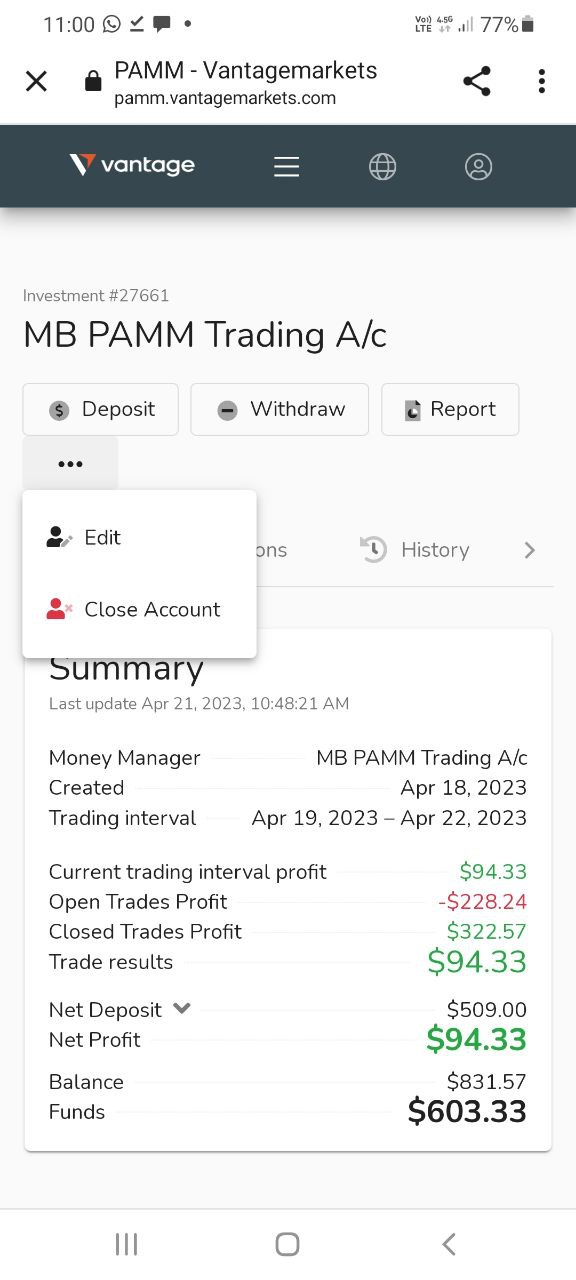This screenshot has height=1280, width=576.
Task: Show more tabs with right chevron
Action: (530, 549)
